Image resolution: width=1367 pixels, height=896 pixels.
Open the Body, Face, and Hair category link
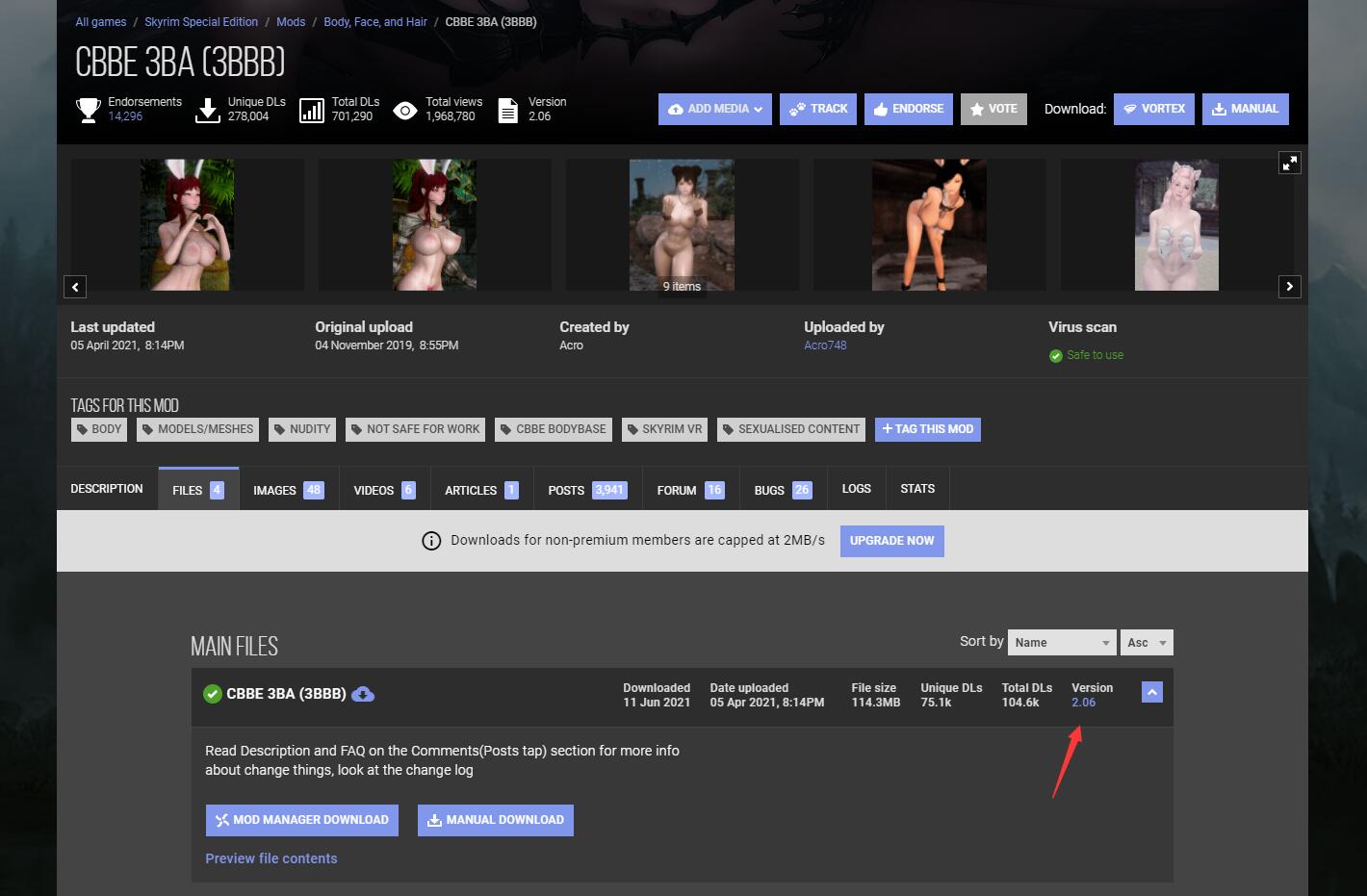375,22
